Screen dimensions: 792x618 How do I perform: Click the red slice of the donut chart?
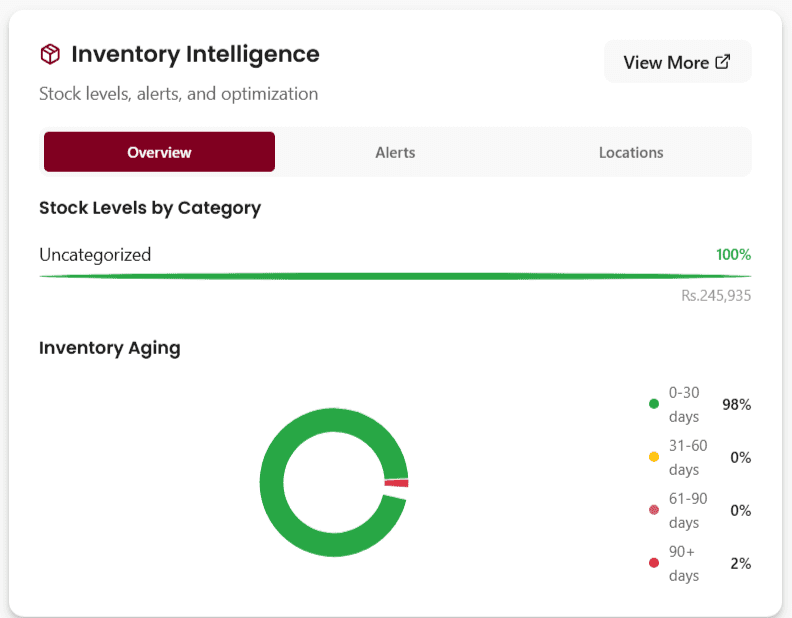tap(397, 483)
